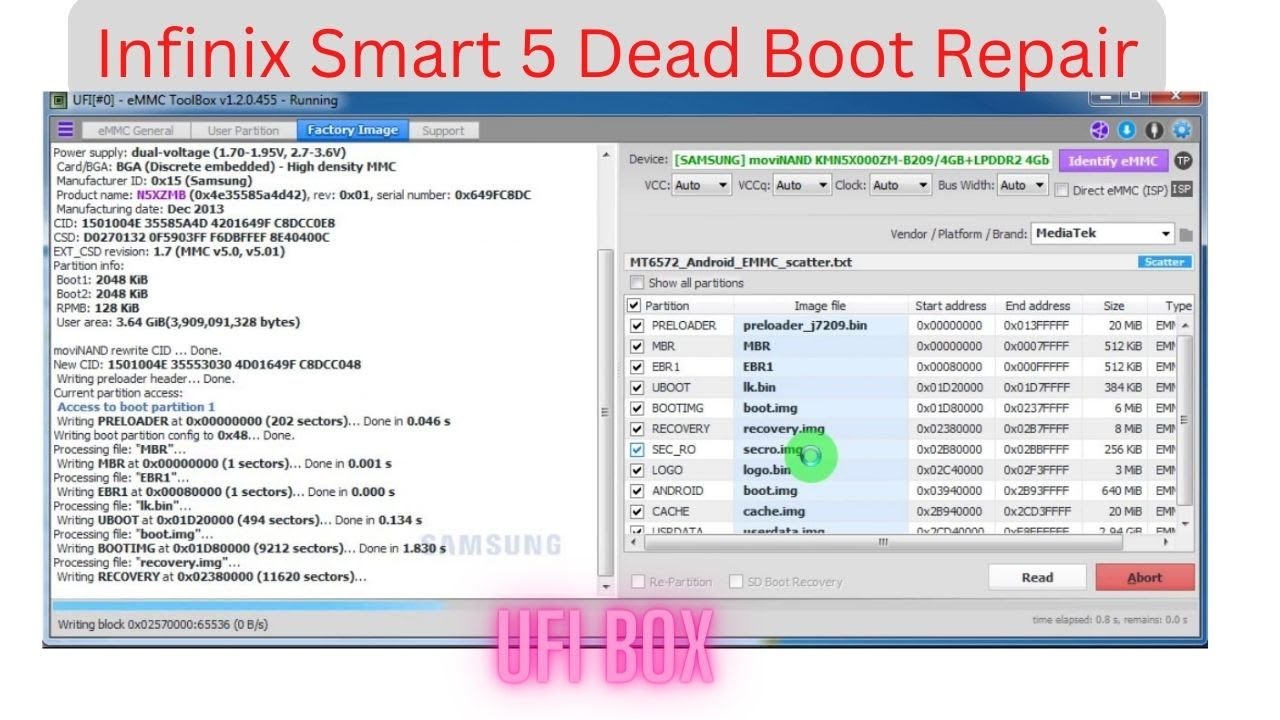Click the log panel vertical scrollbar
Viewport: 1280px width, 720px height.
(x=604, y=370)
